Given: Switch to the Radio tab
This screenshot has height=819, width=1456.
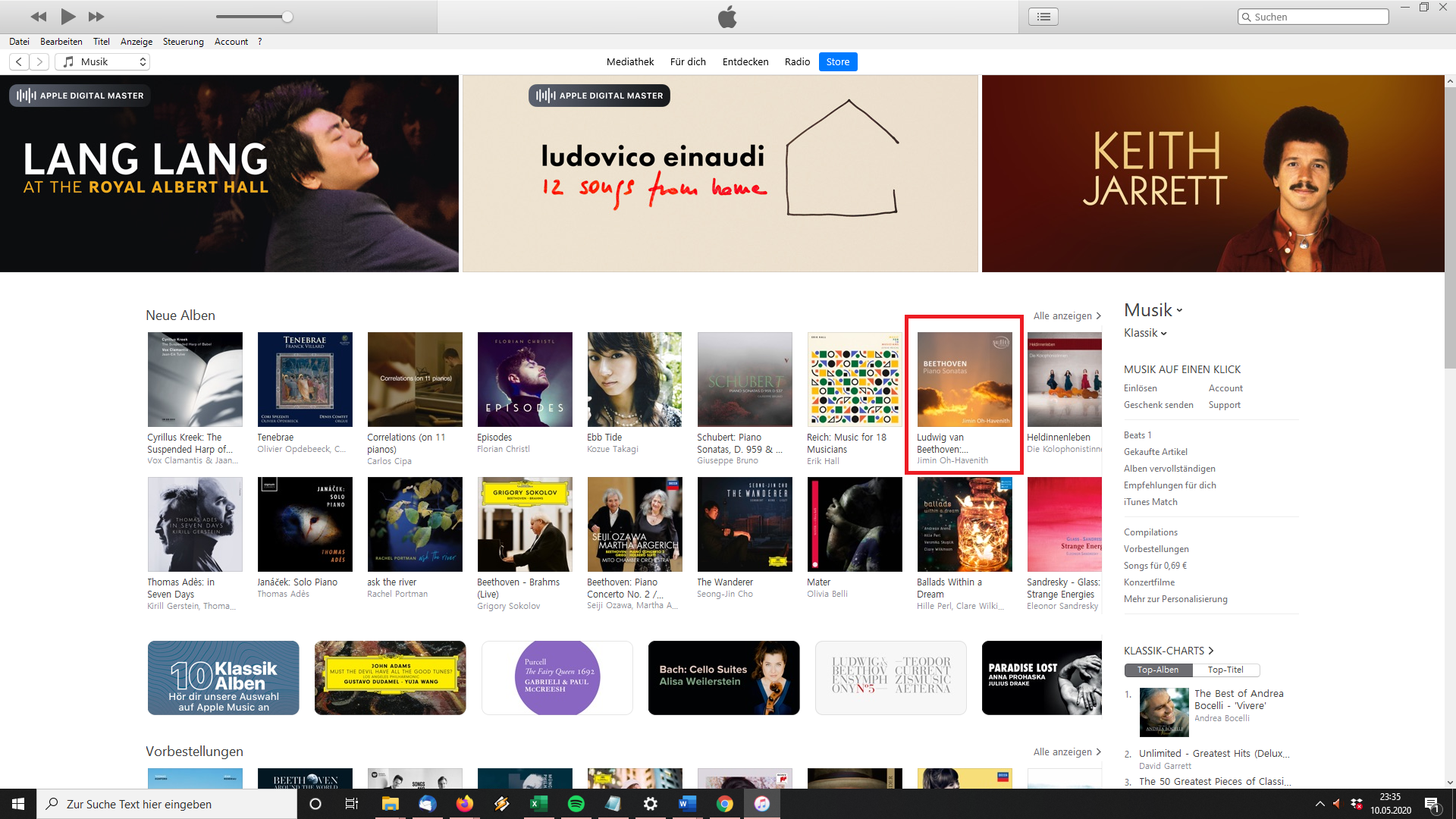Looking at the screenshot, I should 797,61.
